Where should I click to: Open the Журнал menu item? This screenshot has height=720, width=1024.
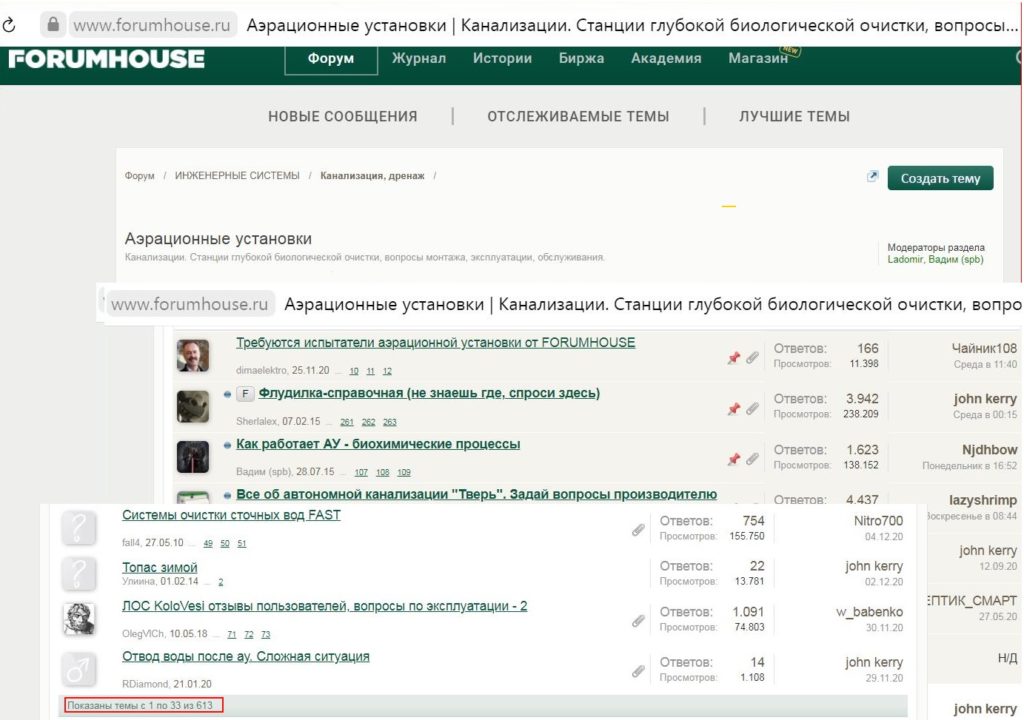(419, 59)
